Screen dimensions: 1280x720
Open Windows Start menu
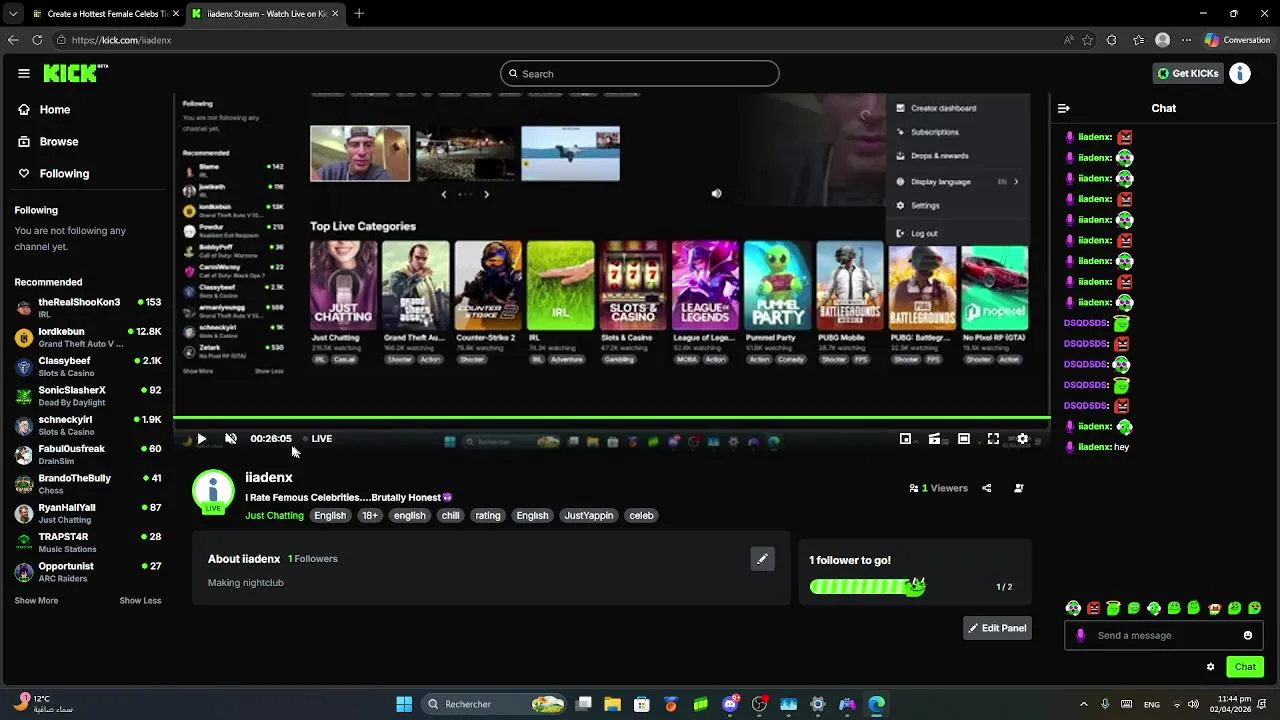404,704
